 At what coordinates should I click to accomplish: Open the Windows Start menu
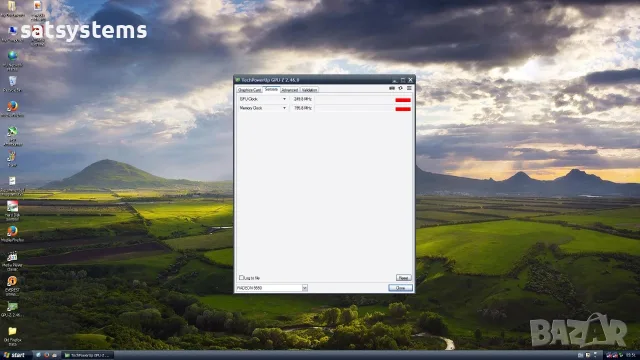click(15, 355)
